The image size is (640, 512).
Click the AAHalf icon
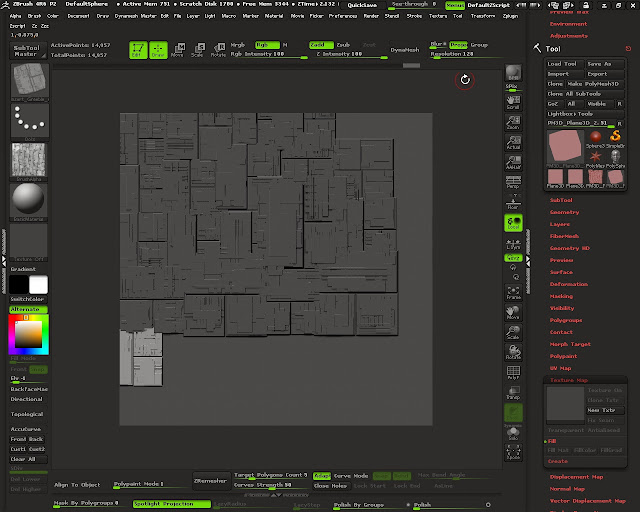tap(513, 162)
